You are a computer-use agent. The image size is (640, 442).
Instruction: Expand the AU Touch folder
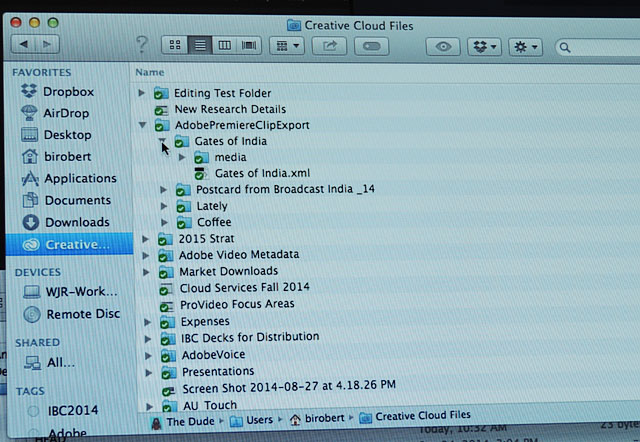click(x=149, y=406)
